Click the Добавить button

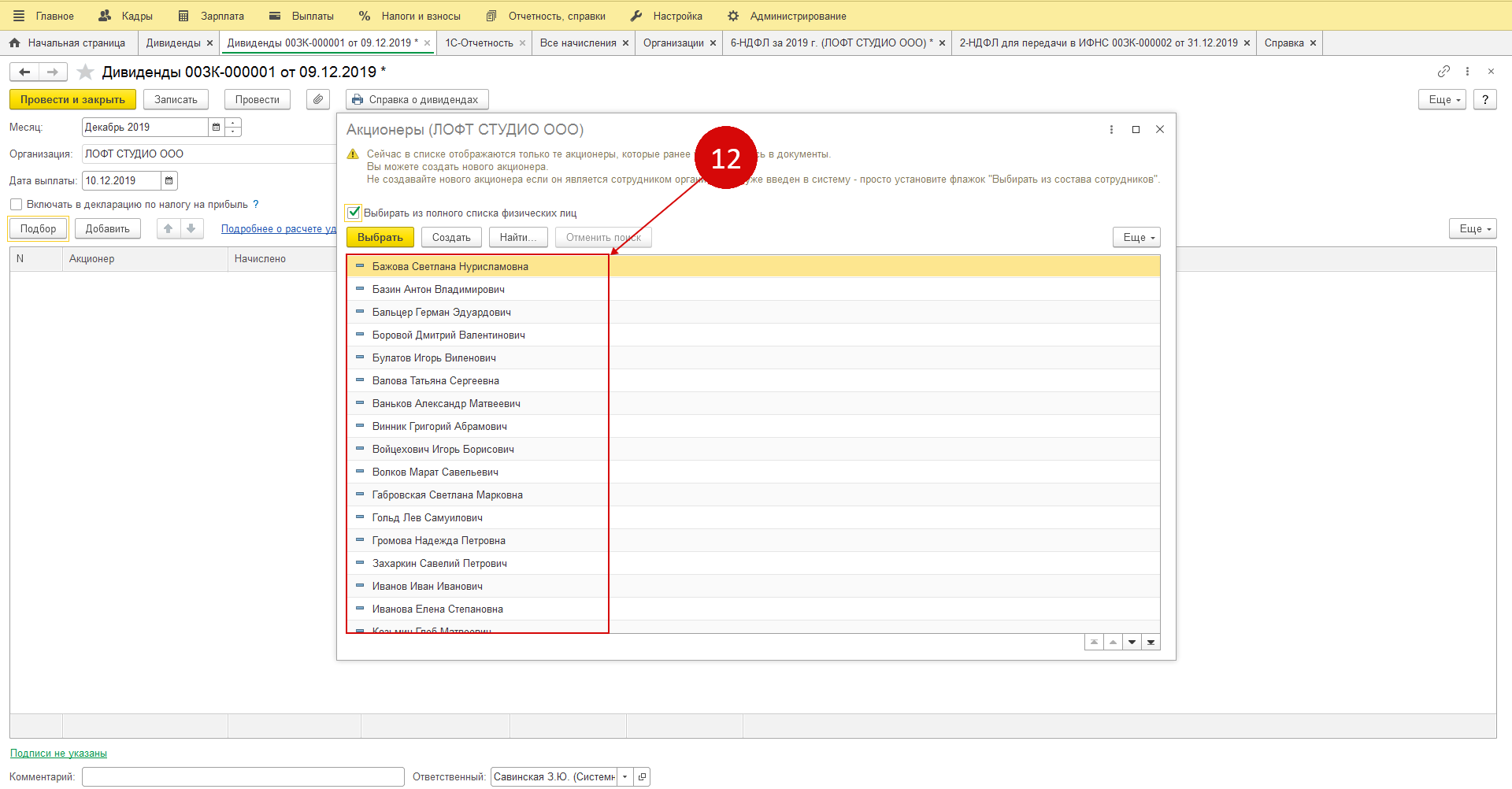(108, 228)
